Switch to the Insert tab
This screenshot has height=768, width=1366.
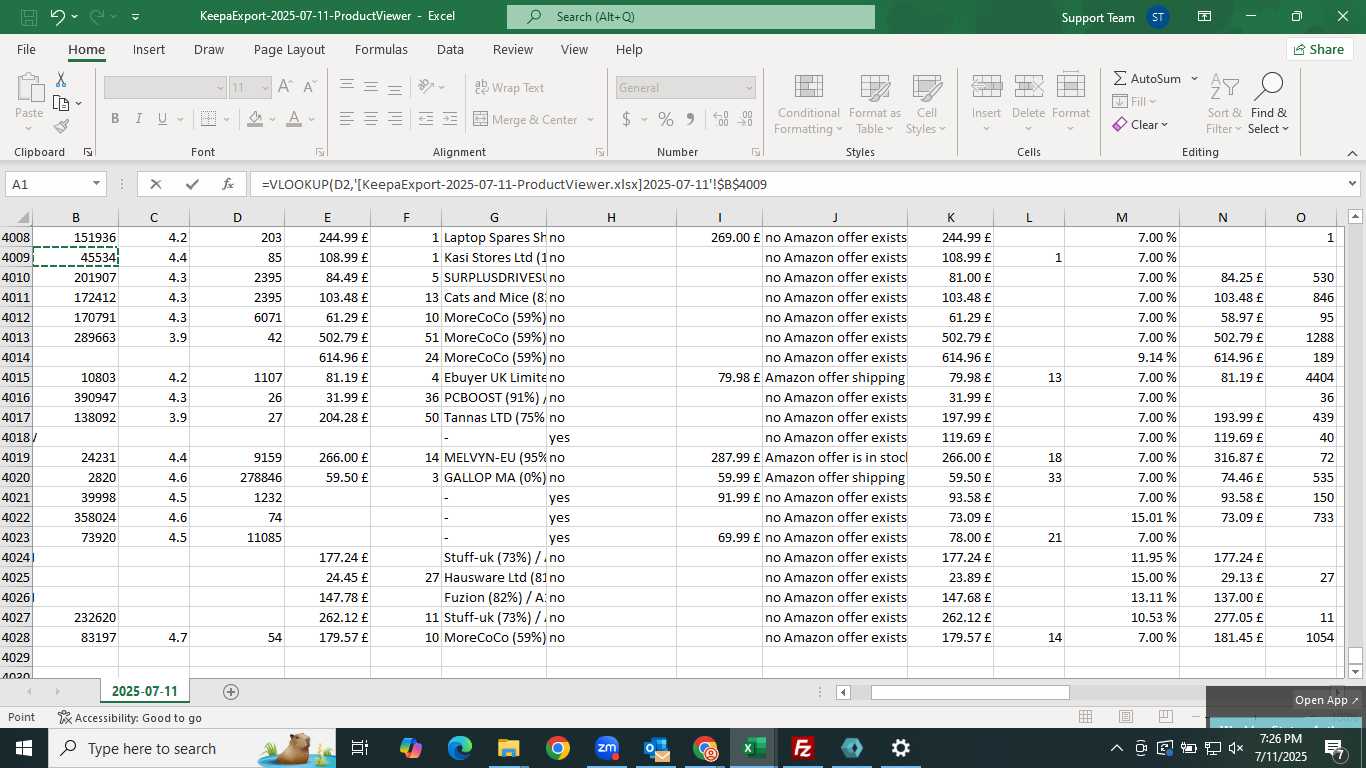pos(149,49)
